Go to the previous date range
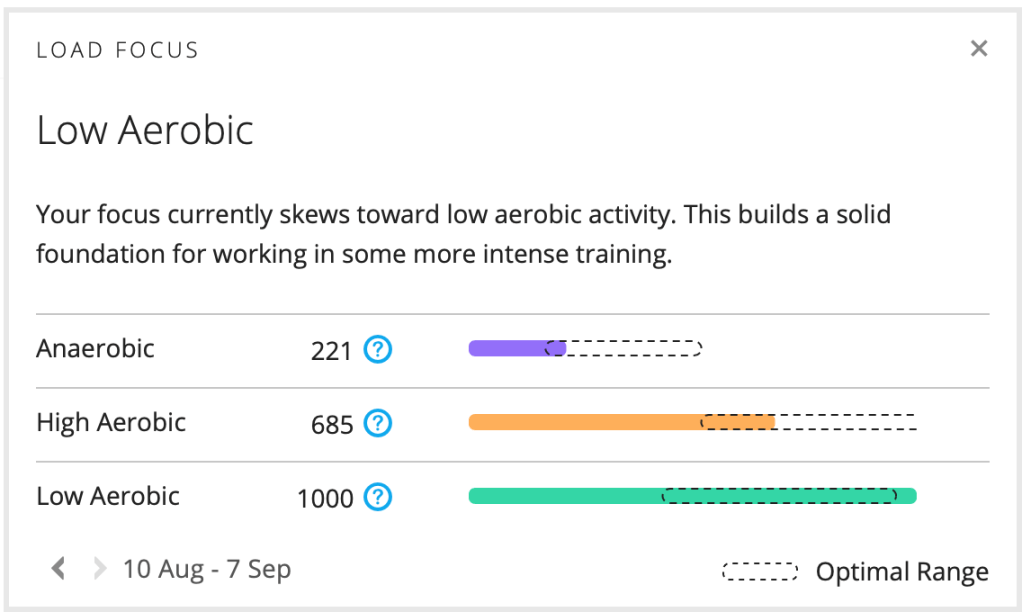This screenshot has width=1022, height=612. (59, 569)
